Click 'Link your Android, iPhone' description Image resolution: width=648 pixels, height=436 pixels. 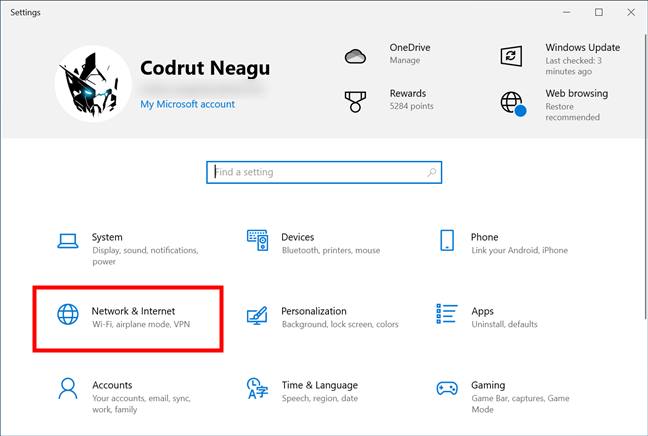[519, 250]
